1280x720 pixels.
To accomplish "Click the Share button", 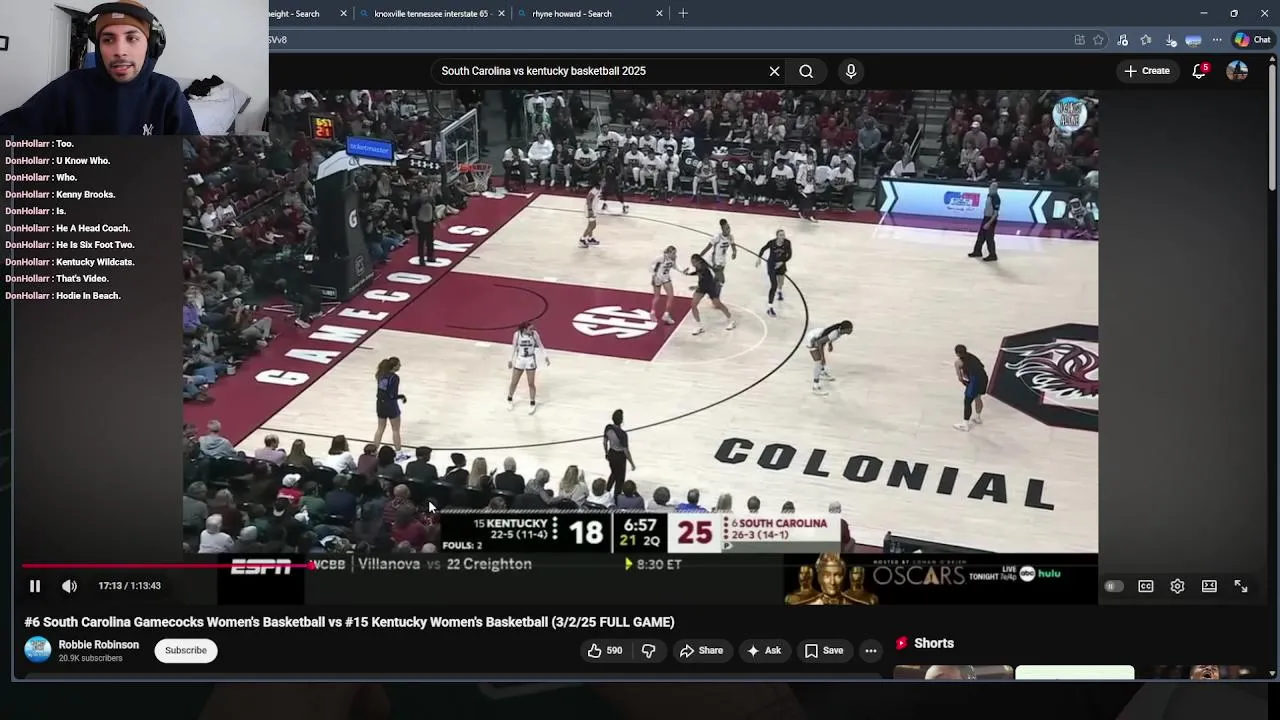I will click(701, 650).
